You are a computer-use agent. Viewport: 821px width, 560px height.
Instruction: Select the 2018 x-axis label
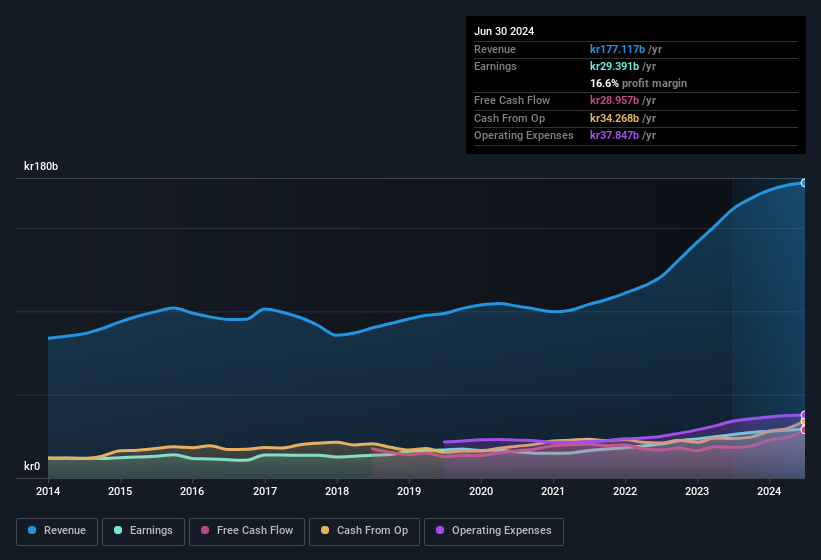click(337, 491)
